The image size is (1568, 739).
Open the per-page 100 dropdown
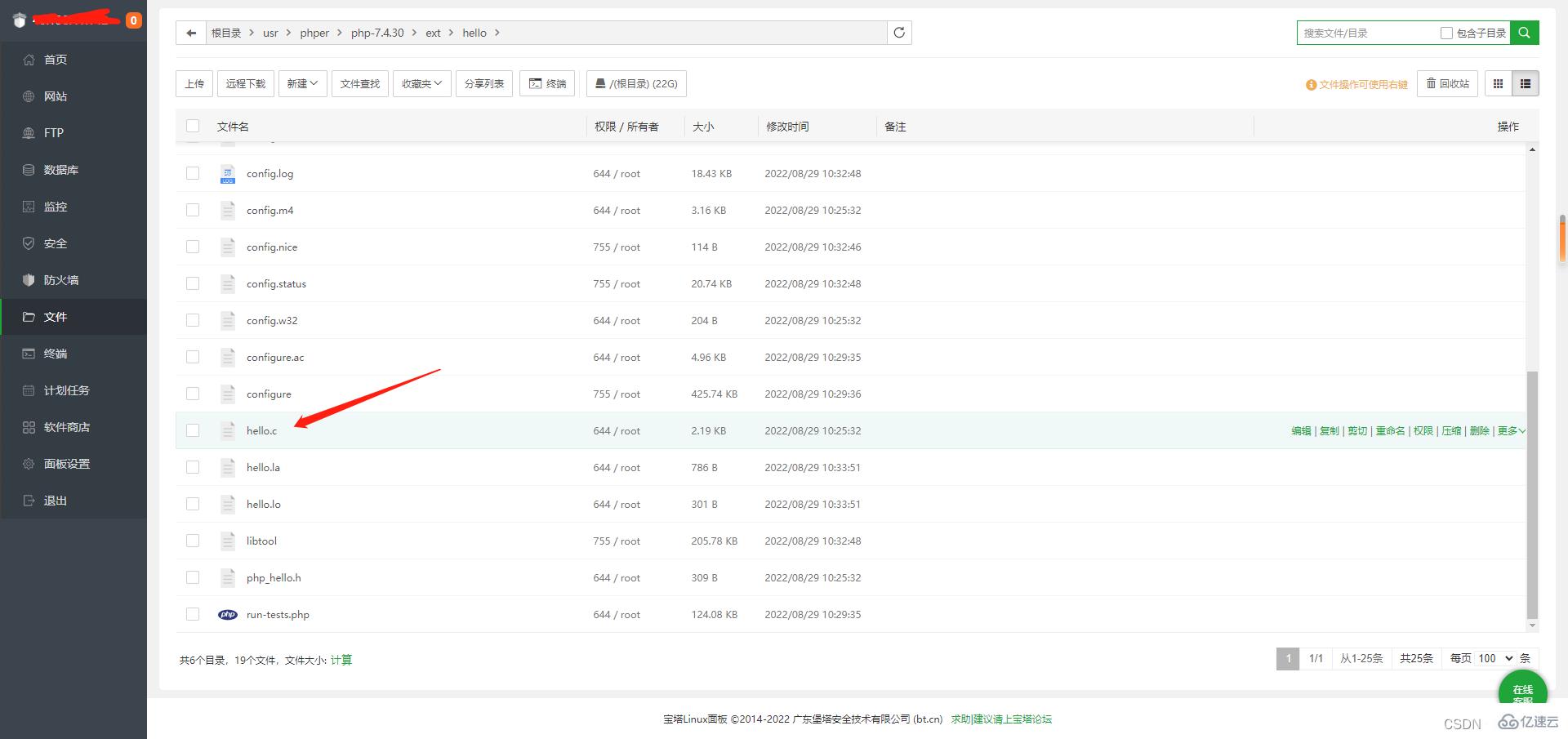click(1494, 658)
